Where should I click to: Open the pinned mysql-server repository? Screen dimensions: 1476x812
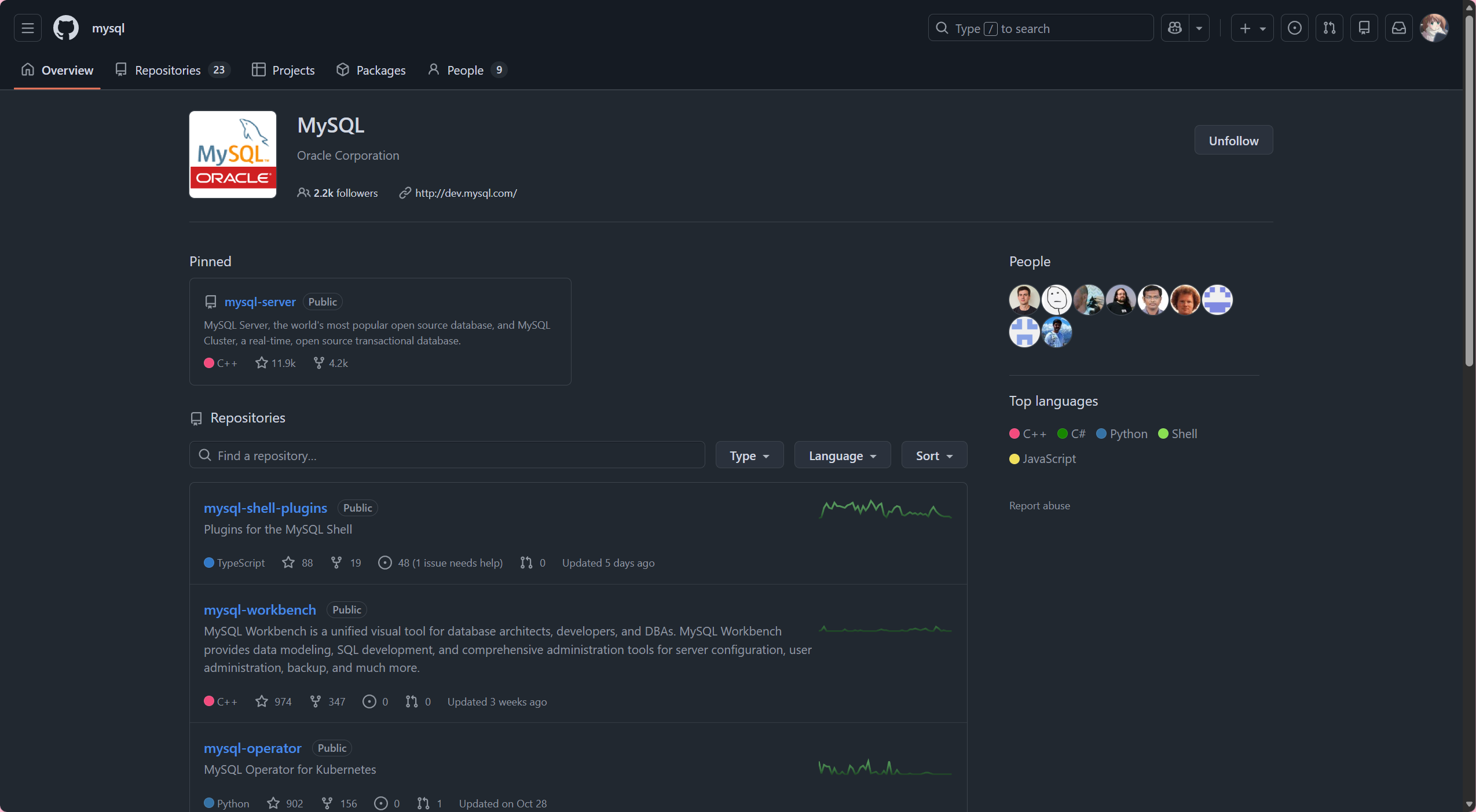(x=260, y=302)
